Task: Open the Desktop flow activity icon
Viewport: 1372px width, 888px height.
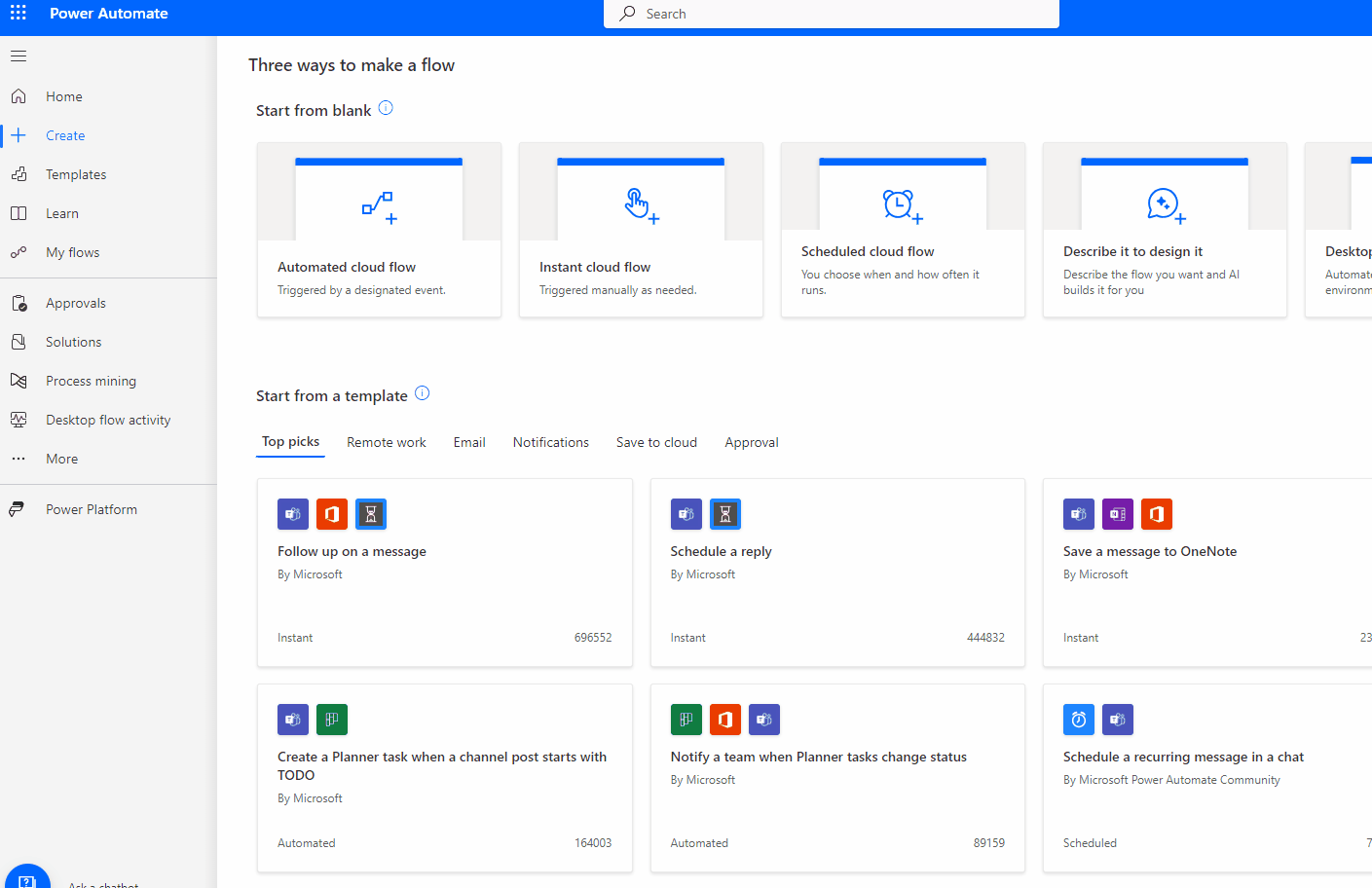Action: click(19, 420)
